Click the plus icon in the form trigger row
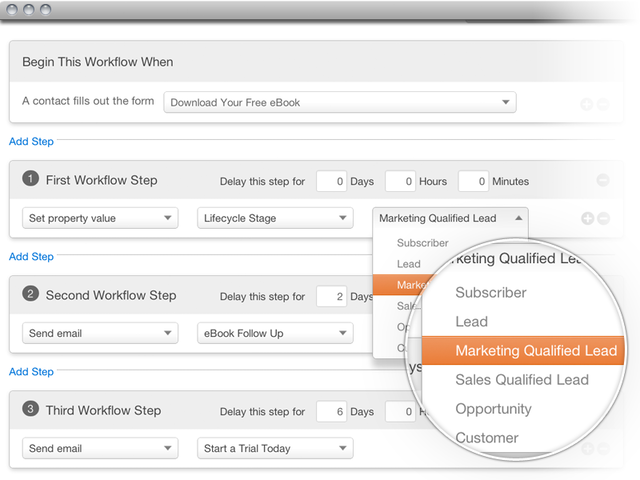This screenshot has height=480, width=640. point(587,104)
